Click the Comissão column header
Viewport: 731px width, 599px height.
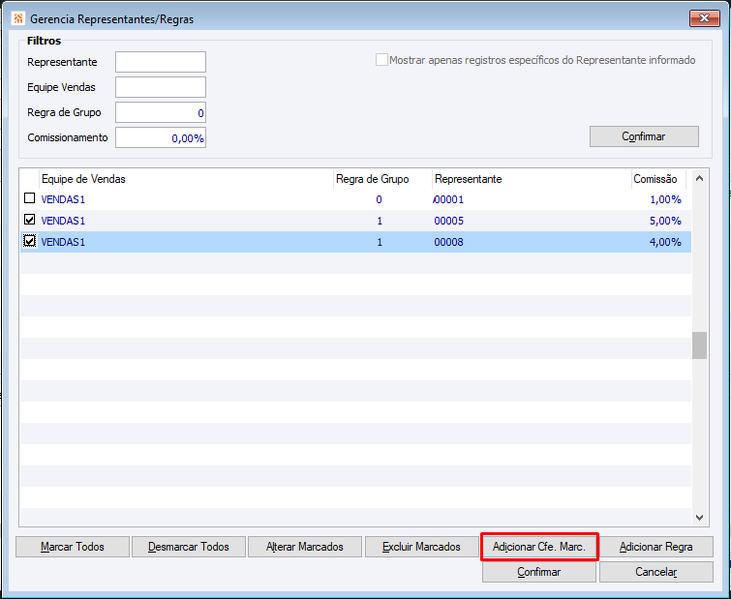coord(658,179)
